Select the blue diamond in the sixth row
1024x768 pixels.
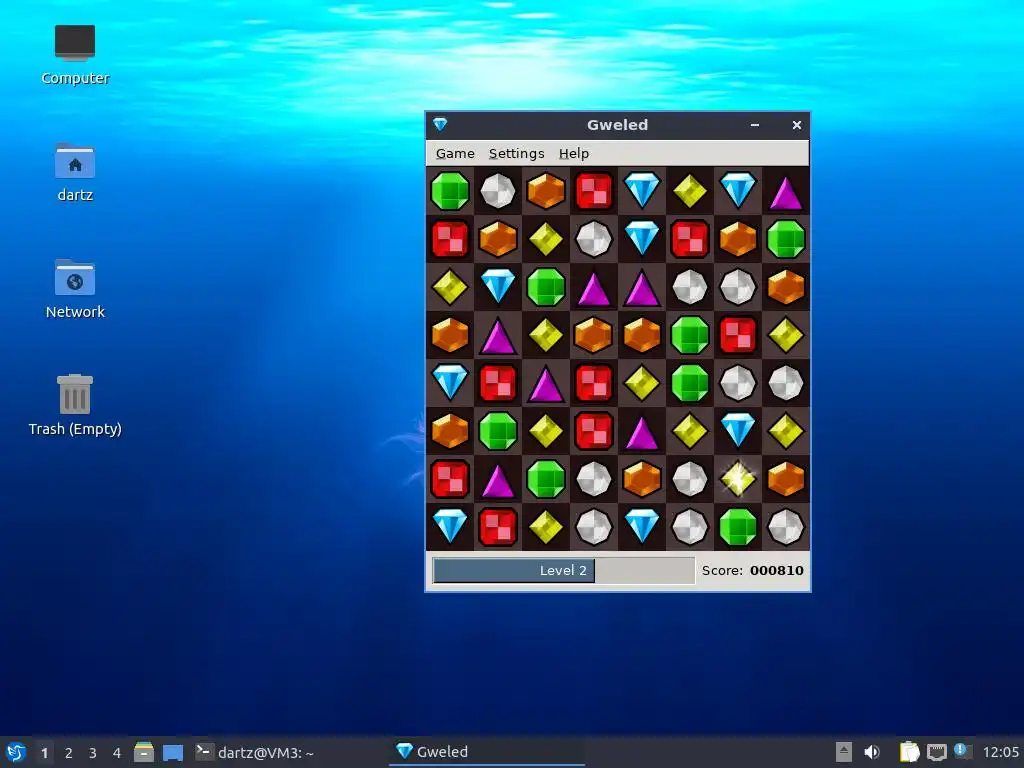(x=738, y=430)
